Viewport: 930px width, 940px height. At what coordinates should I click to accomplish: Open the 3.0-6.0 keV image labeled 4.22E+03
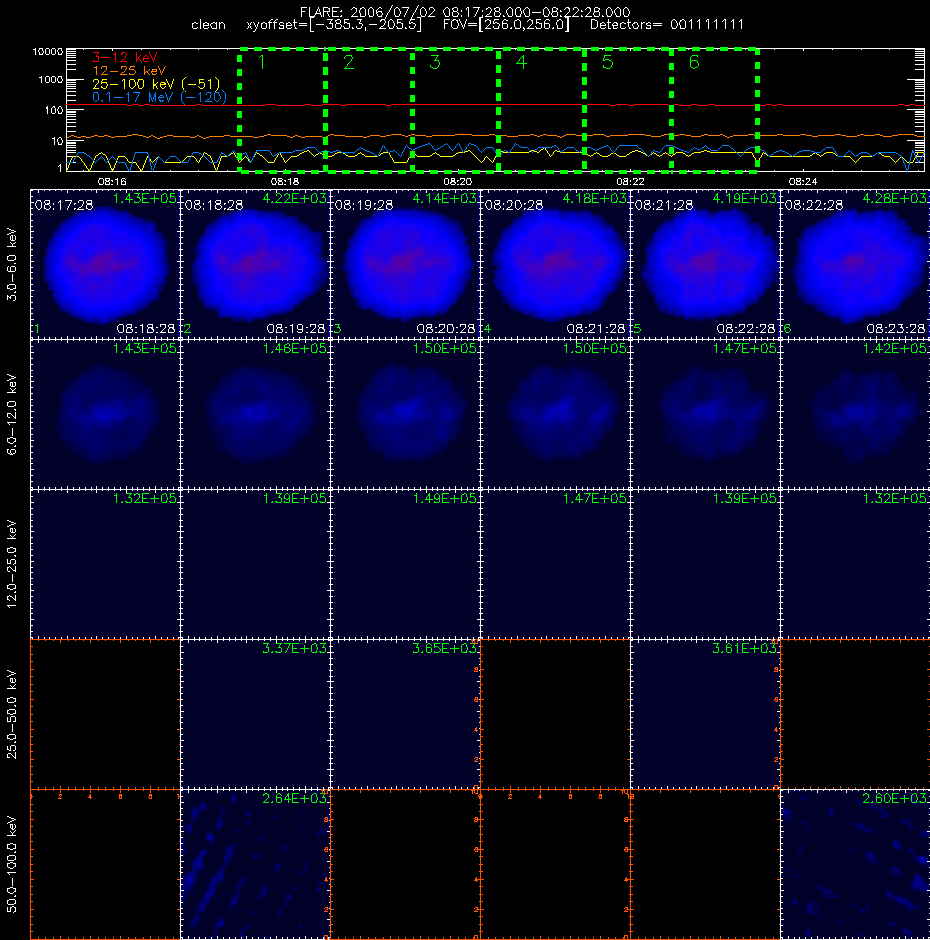coord(255,264)
